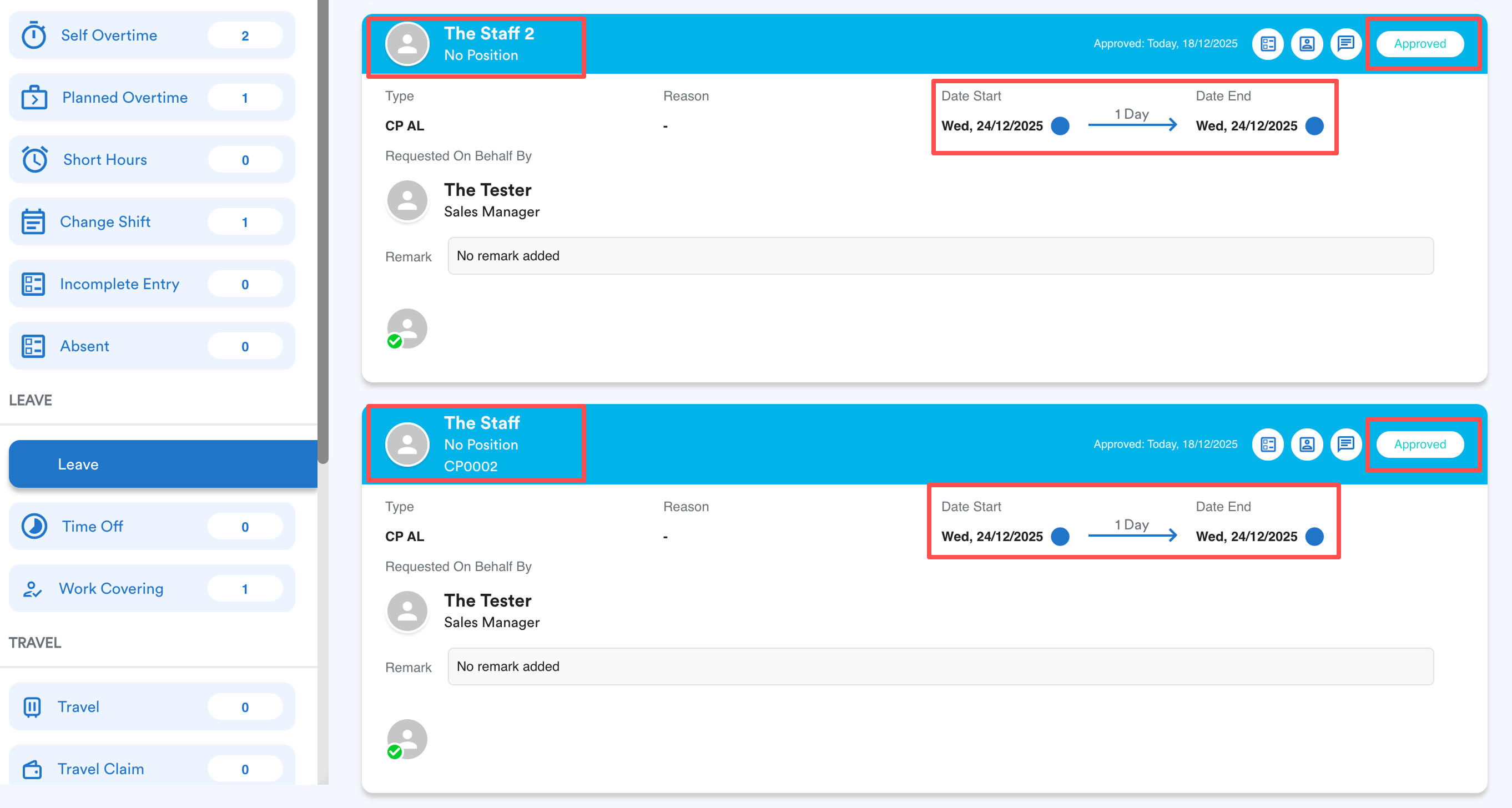Click approver avatar with green check on first card
The width and height of the screenshot is (1512, 808).
point(407,329)
